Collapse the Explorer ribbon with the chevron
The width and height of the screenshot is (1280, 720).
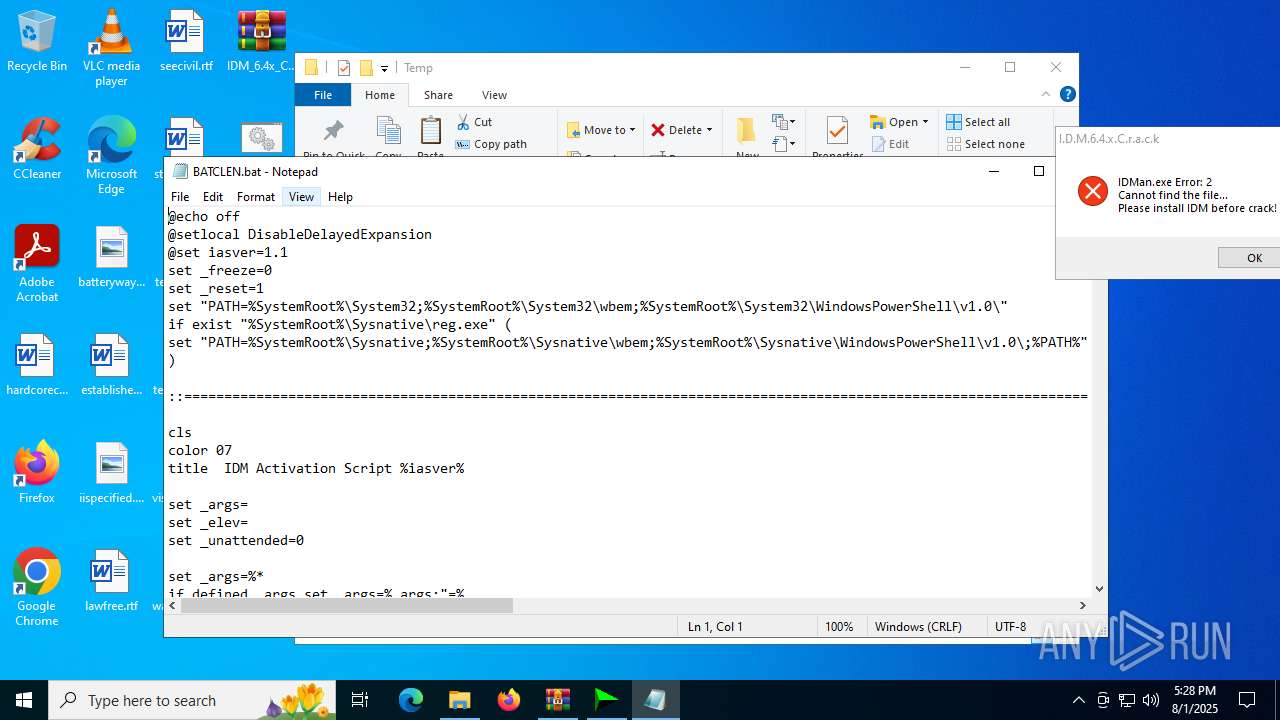1046,94
